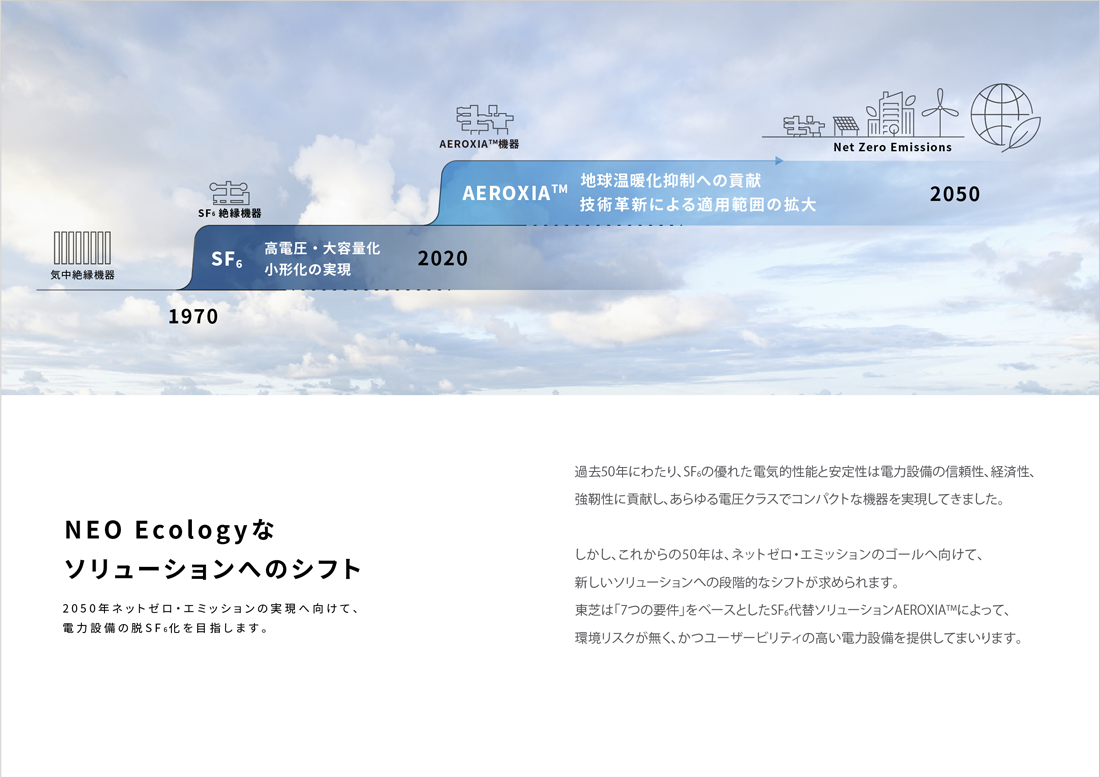
Task: Click the solar panel icon
Action: pos(846,126)
